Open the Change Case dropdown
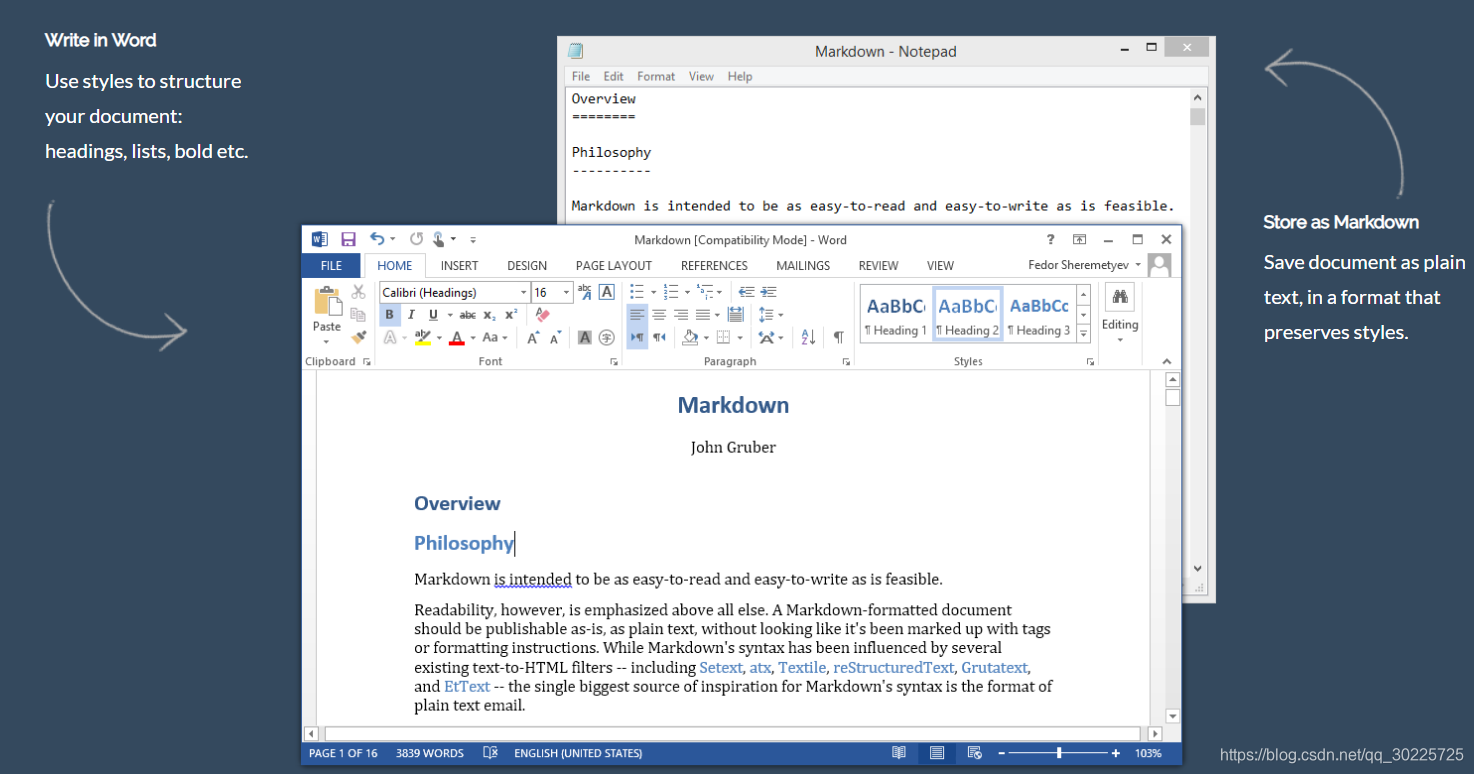The height and width of the screenshot is (774, 1474). (x=495, y=338)
